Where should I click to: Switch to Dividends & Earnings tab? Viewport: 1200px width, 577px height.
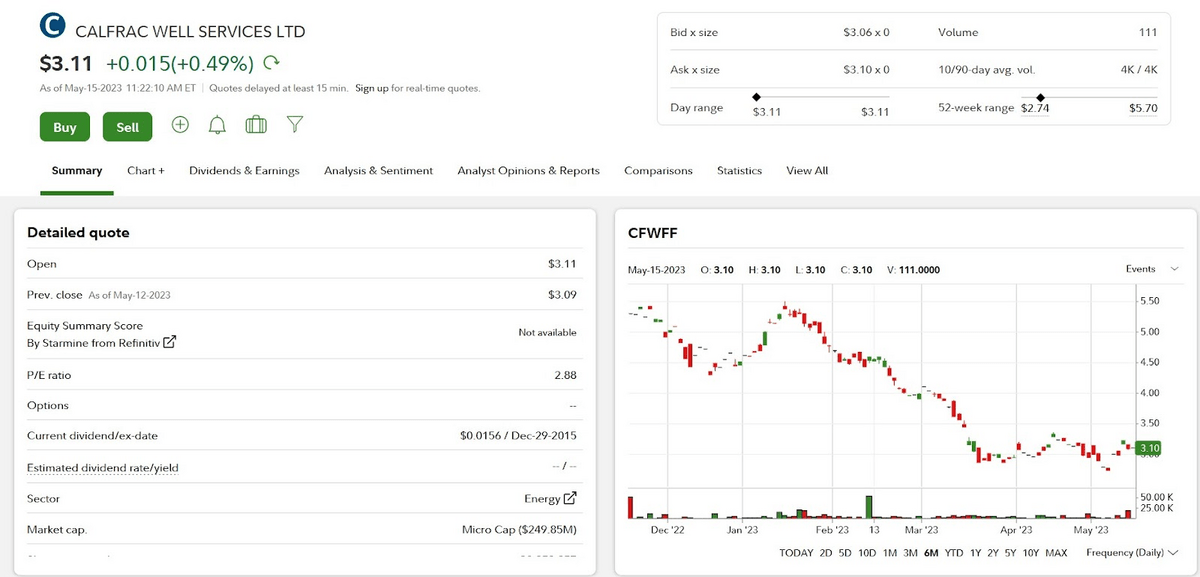point(244,171)
